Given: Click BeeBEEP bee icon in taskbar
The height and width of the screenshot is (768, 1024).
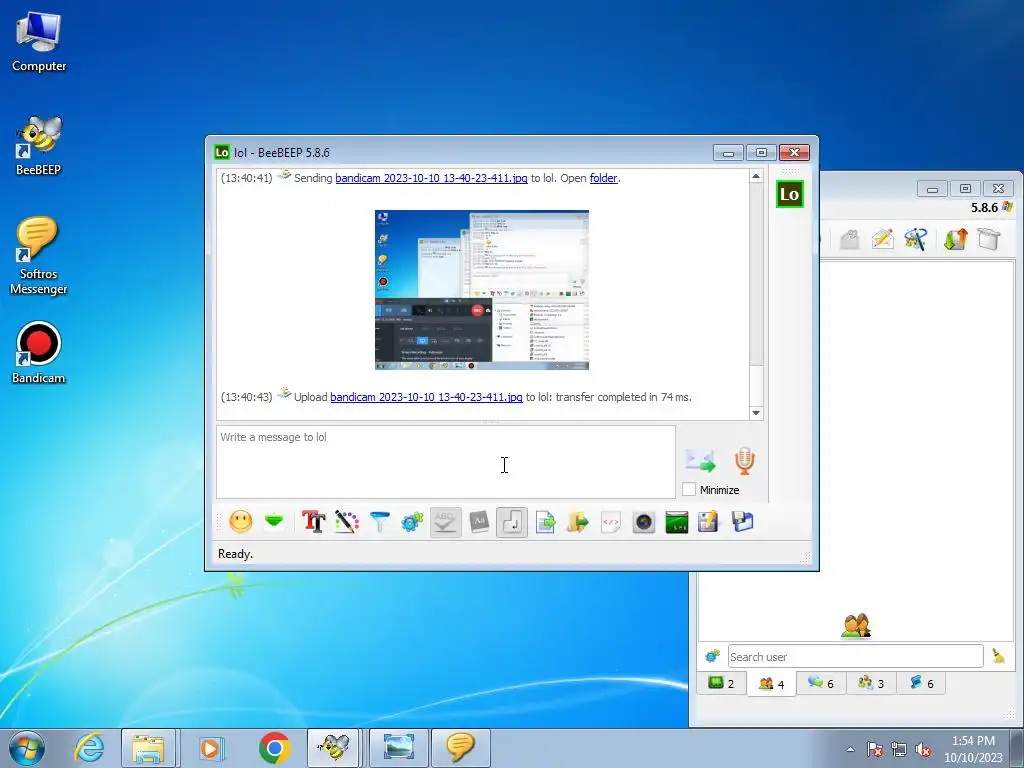Looking at the screenshot, I should click(x=333, y=748).
